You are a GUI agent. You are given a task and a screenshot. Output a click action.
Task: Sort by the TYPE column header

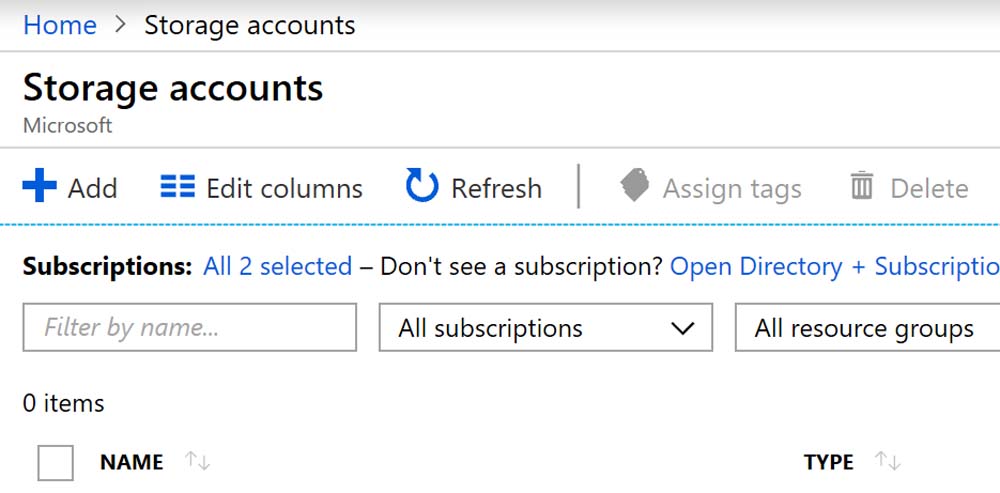point(828,462)
